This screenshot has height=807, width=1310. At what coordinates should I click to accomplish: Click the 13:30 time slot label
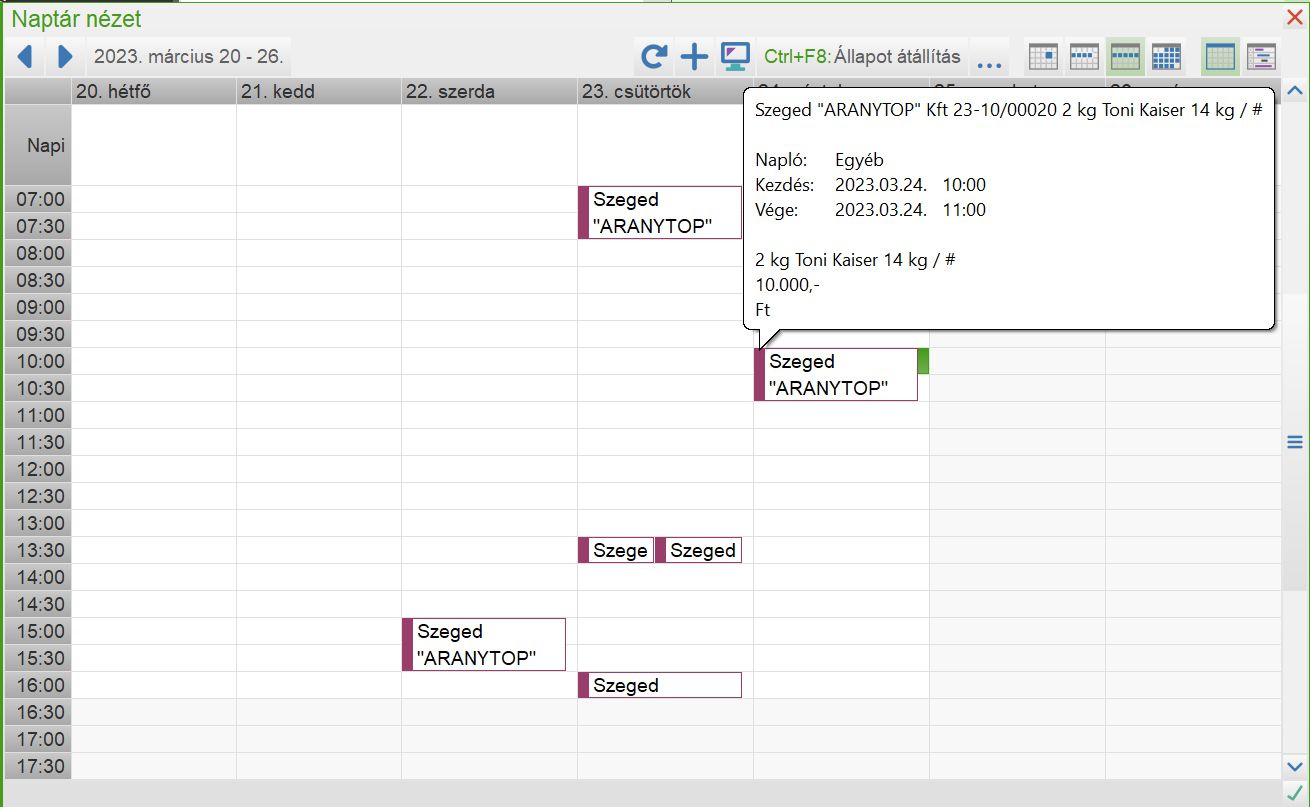(38, 550)
